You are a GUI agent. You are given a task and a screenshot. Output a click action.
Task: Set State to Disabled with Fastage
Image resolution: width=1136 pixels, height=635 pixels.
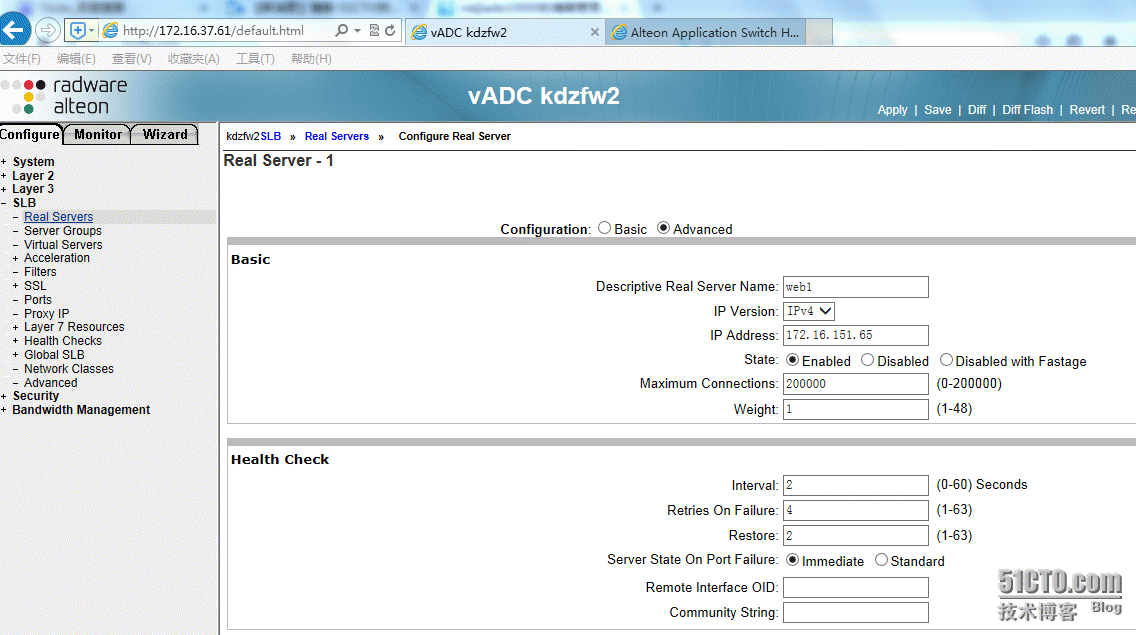(946, 360)
